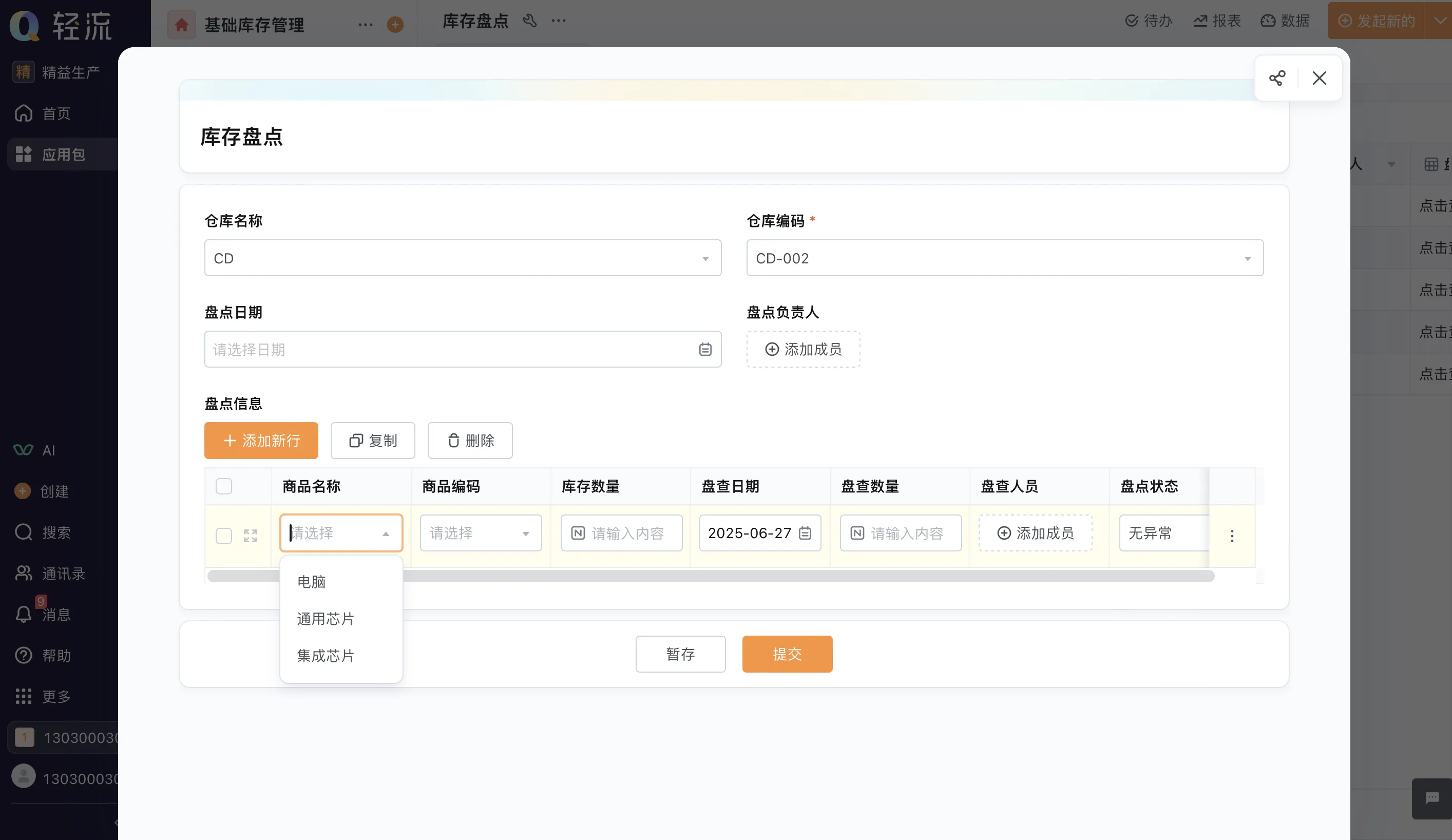Screen dimensions: 1452x840
Task: Choose 集成芯片 option in the list
Action: (x=326, y=656)
